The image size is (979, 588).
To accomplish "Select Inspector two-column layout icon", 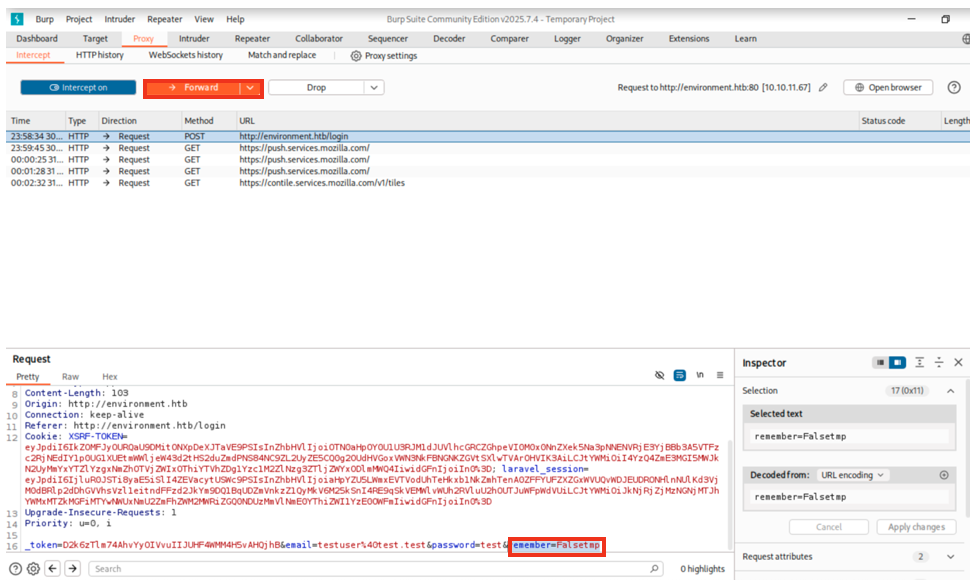I will (897, 363).
